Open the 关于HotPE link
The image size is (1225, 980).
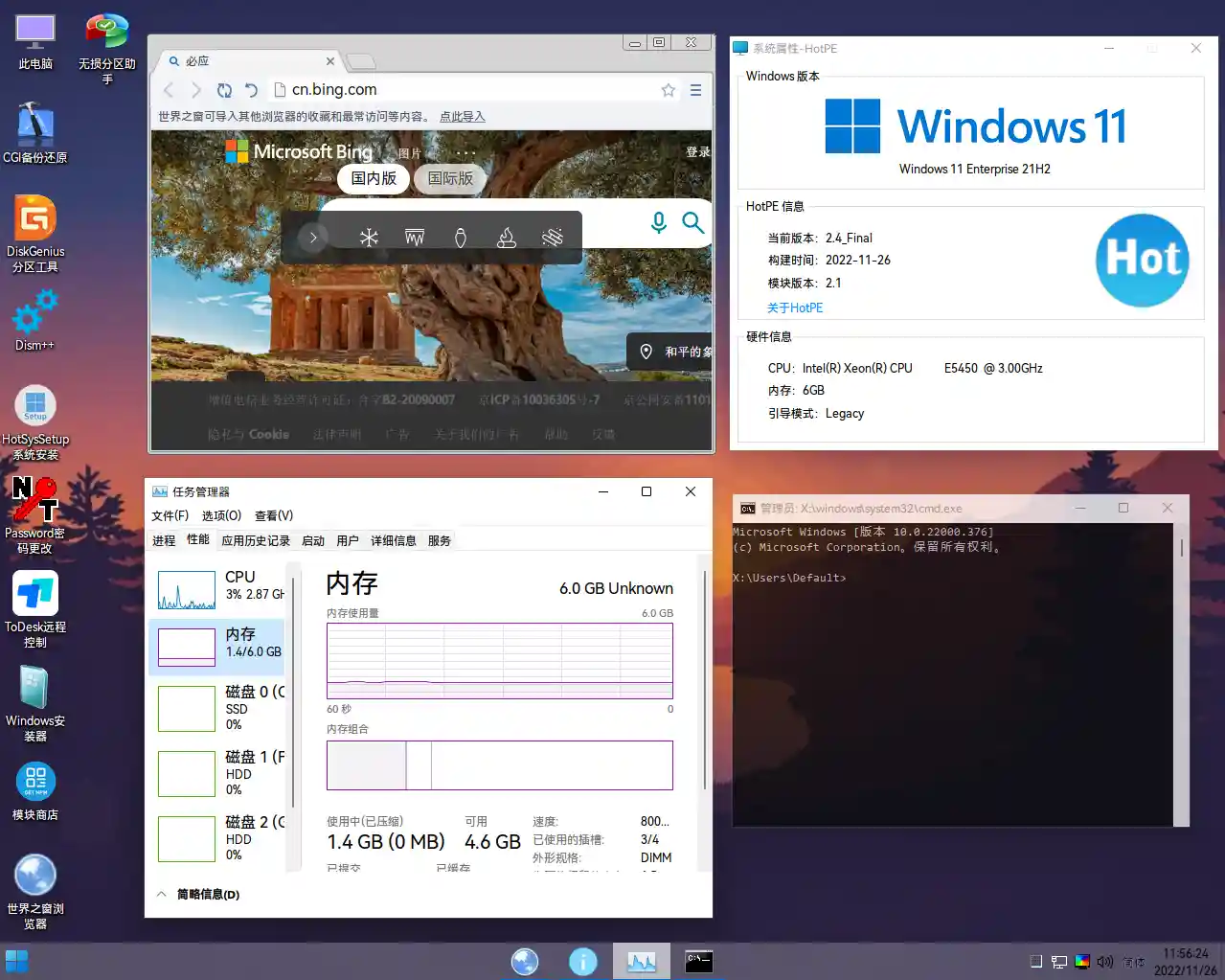click(x=795, y=308)
